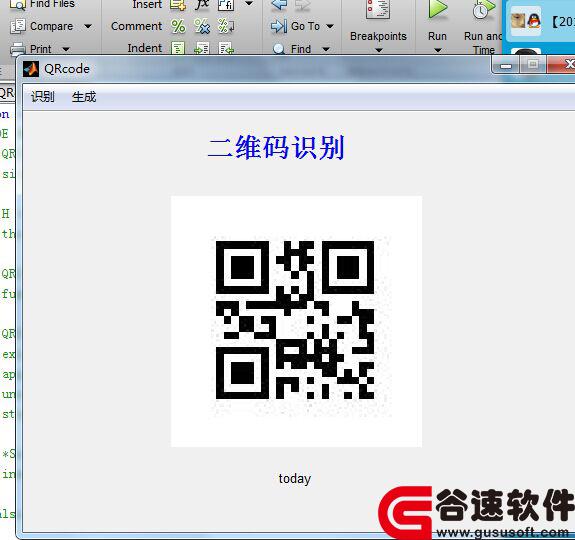The width and height of the screenshot is (575, 540).
Task: Click the decoded text 'today'
Action: (294, 479)
